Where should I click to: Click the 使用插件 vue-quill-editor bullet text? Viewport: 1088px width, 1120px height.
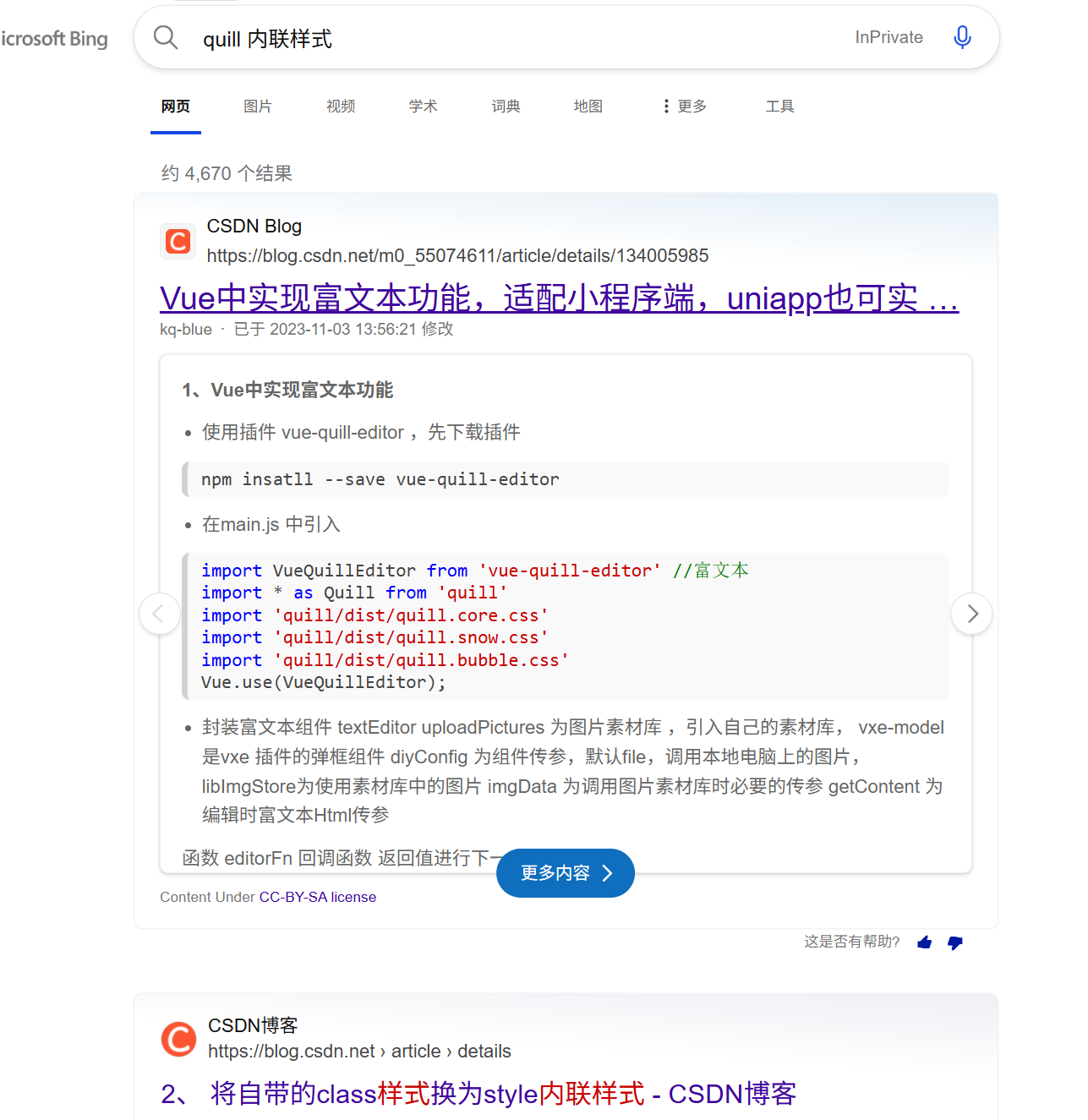[x=361, y=432]
